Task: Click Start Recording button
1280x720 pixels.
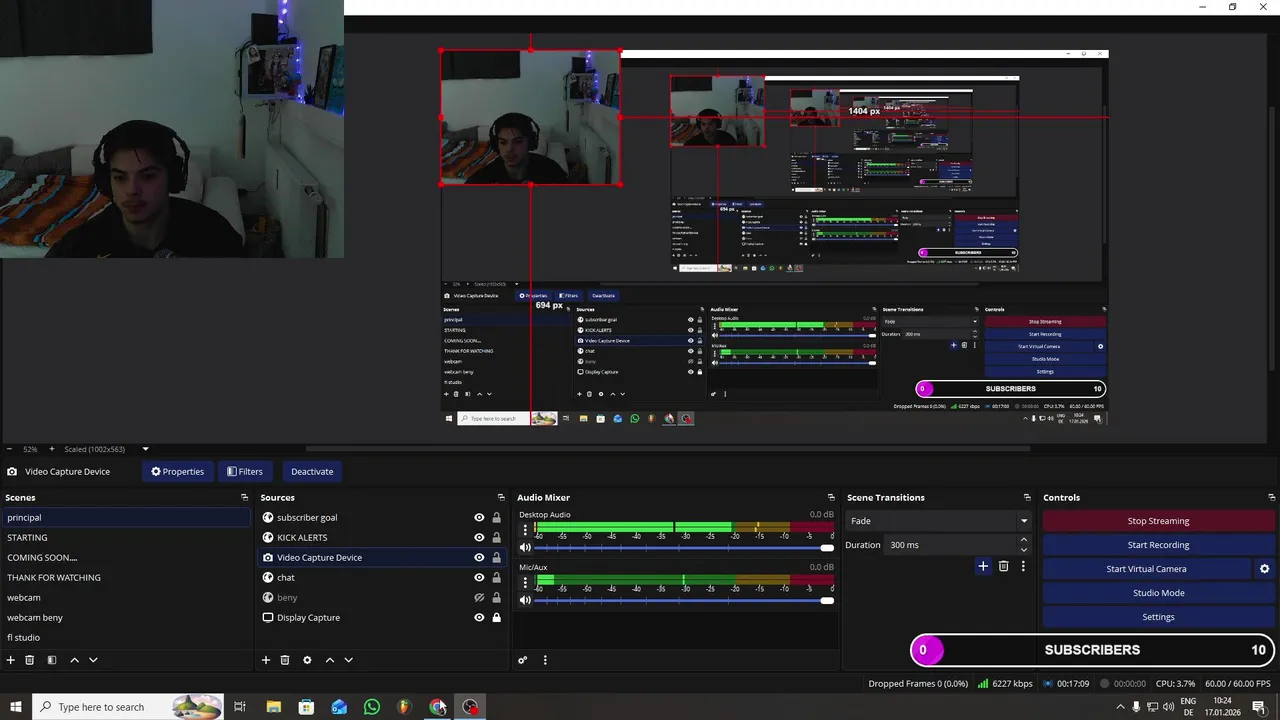Action: click(1158, 545)
